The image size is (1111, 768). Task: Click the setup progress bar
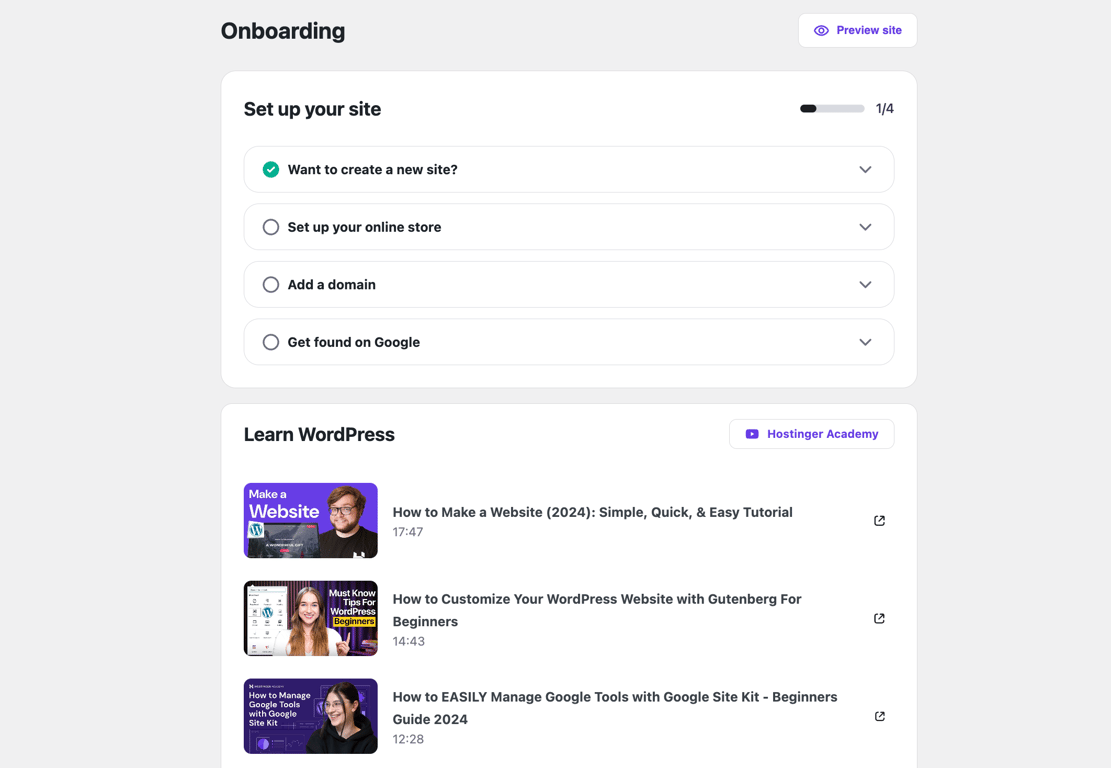click(831, 108)
